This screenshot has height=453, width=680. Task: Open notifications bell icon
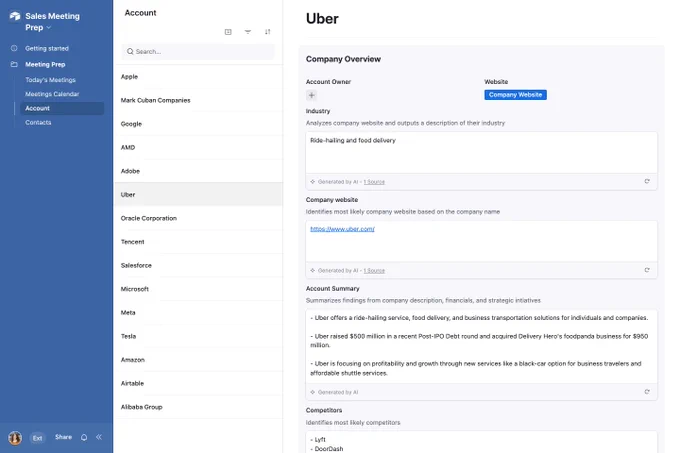pyautogui.click(x=84, y=437)
